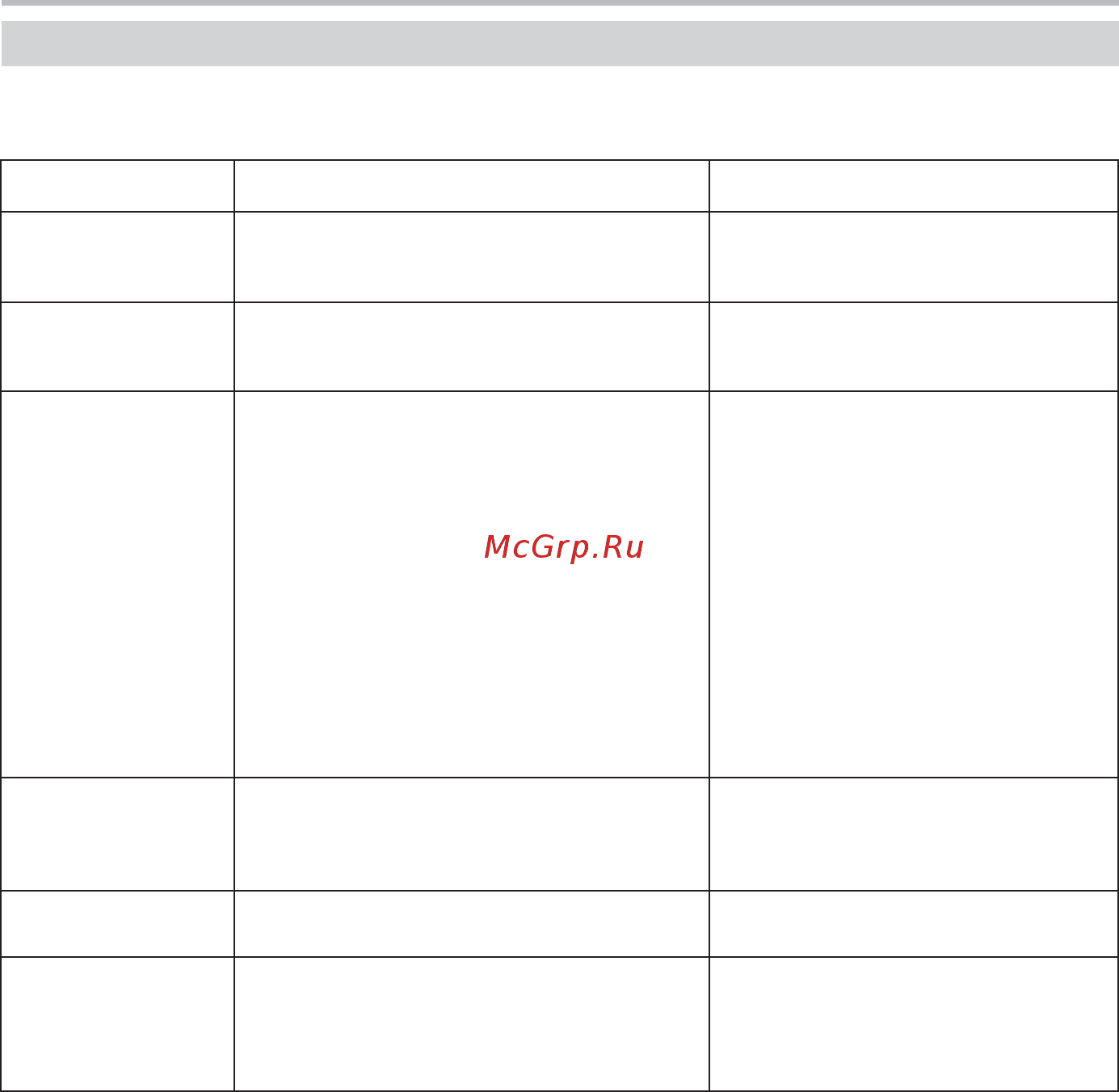Click the bottom row's last column cell
The image size is (1119, 1092).
click(914, 1024)
